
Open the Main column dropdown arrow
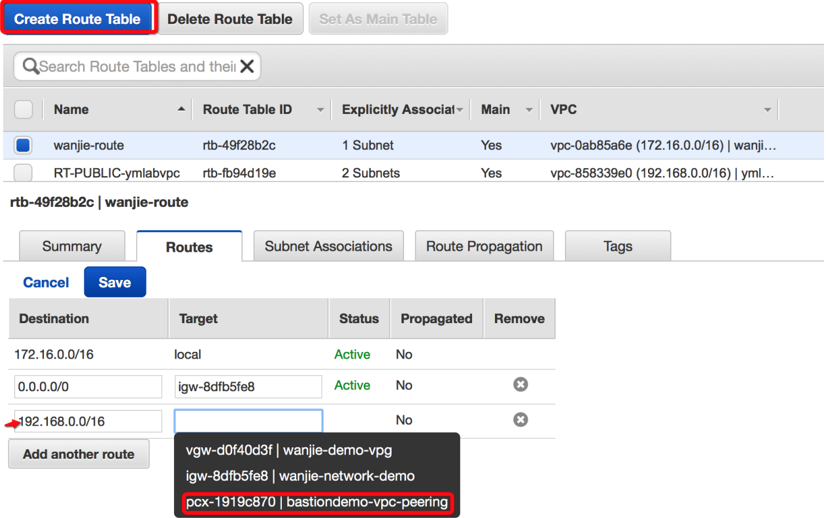pos(529,110)
